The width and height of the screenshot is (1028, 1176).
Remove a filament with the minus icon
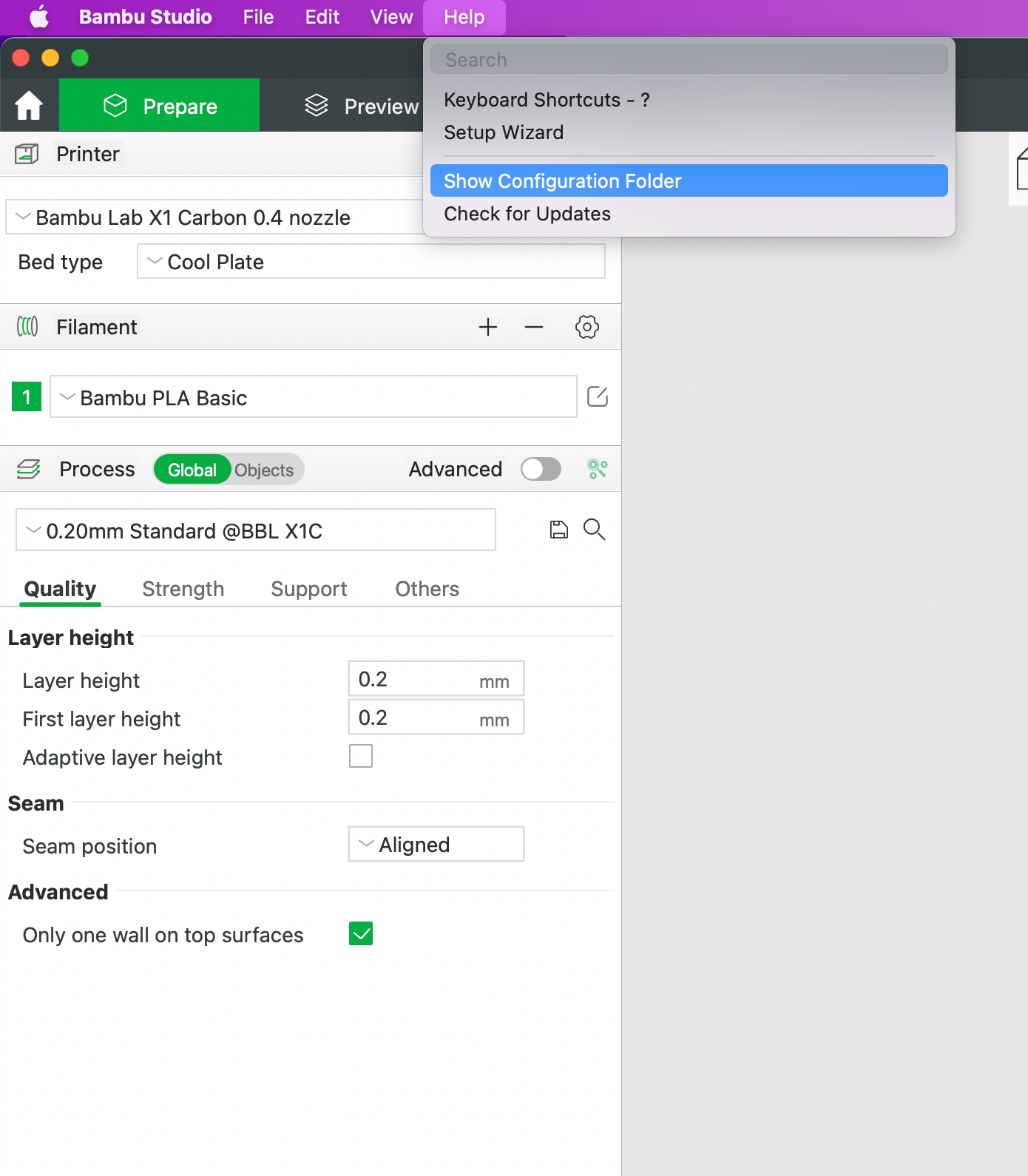click(534, 327)
